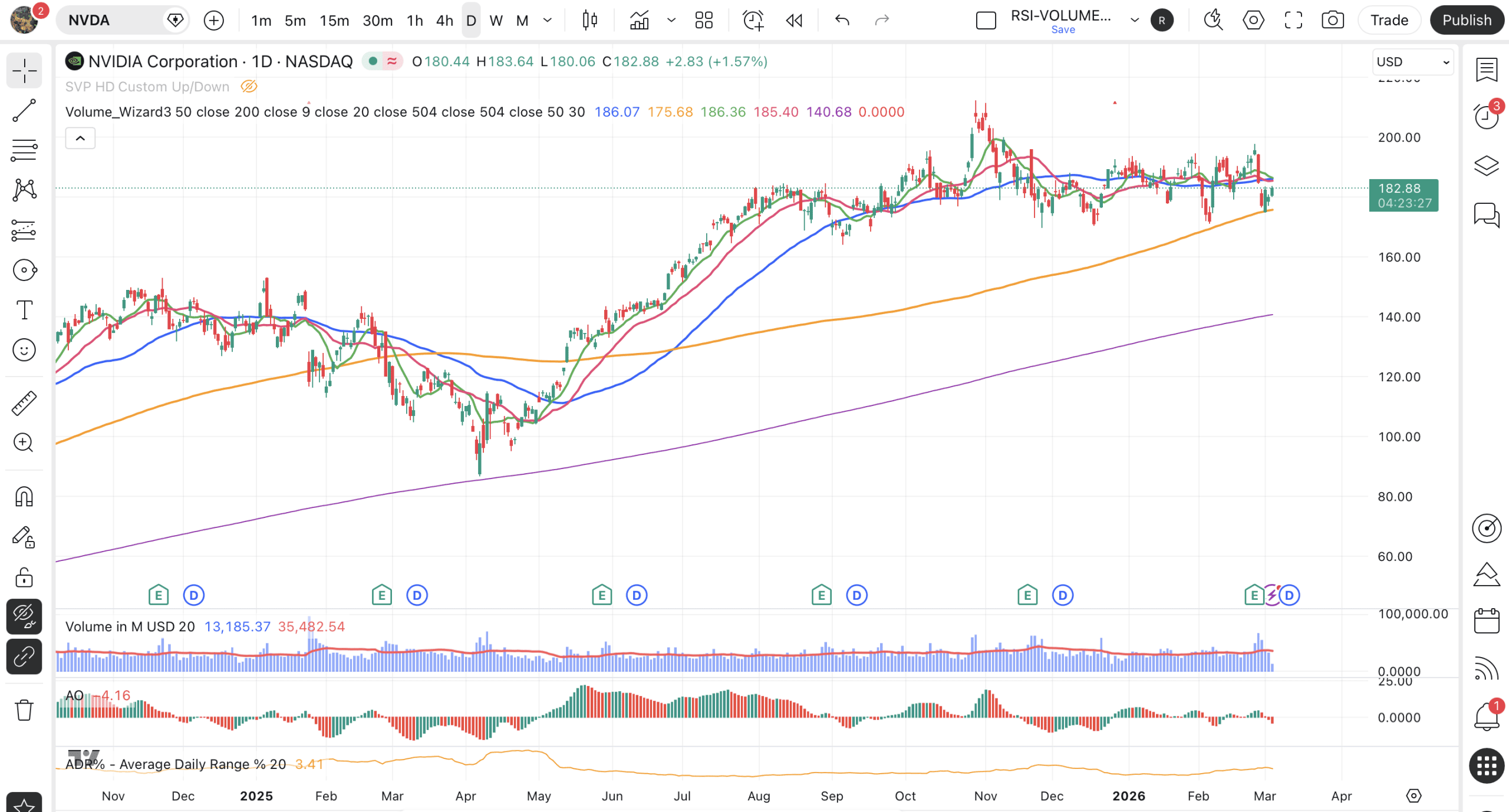The image size is (1509, 812).
Task: Open the Fibonacci retracement tool
Action: [24, 150]
